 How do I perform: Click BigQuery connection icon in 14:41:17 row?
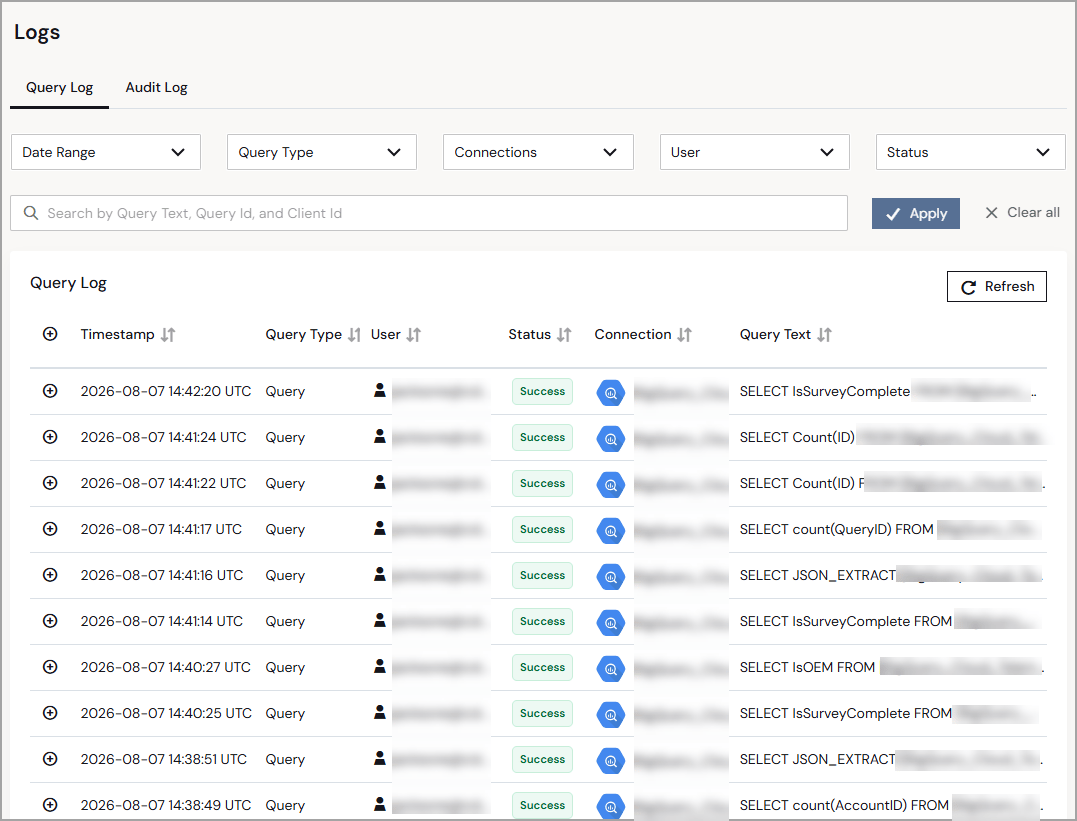(611, 531)
